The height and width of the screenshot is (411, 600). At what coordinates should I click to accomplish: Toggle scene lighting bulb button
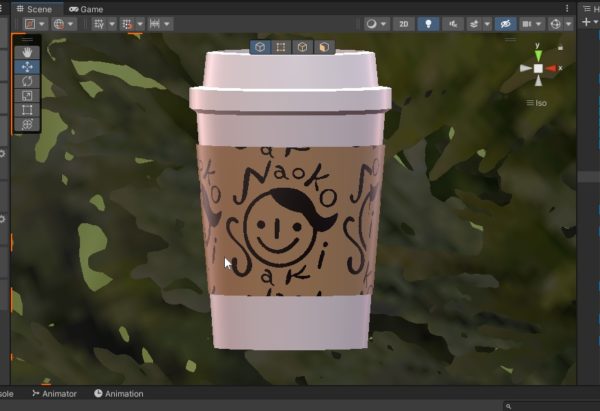429,23
